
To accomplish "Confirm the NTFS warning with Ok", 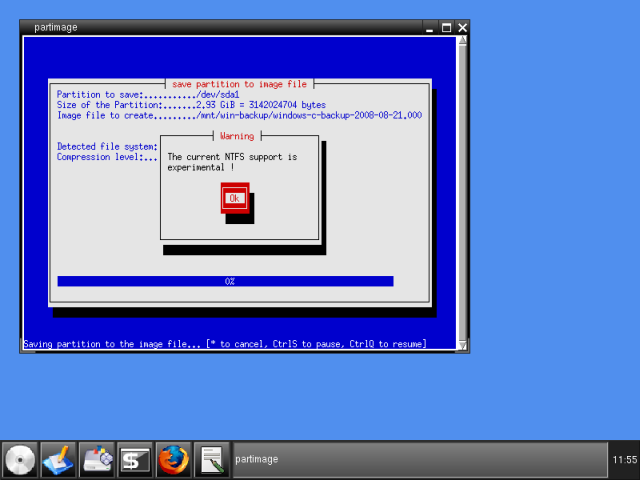I will (x=235, y=198).
